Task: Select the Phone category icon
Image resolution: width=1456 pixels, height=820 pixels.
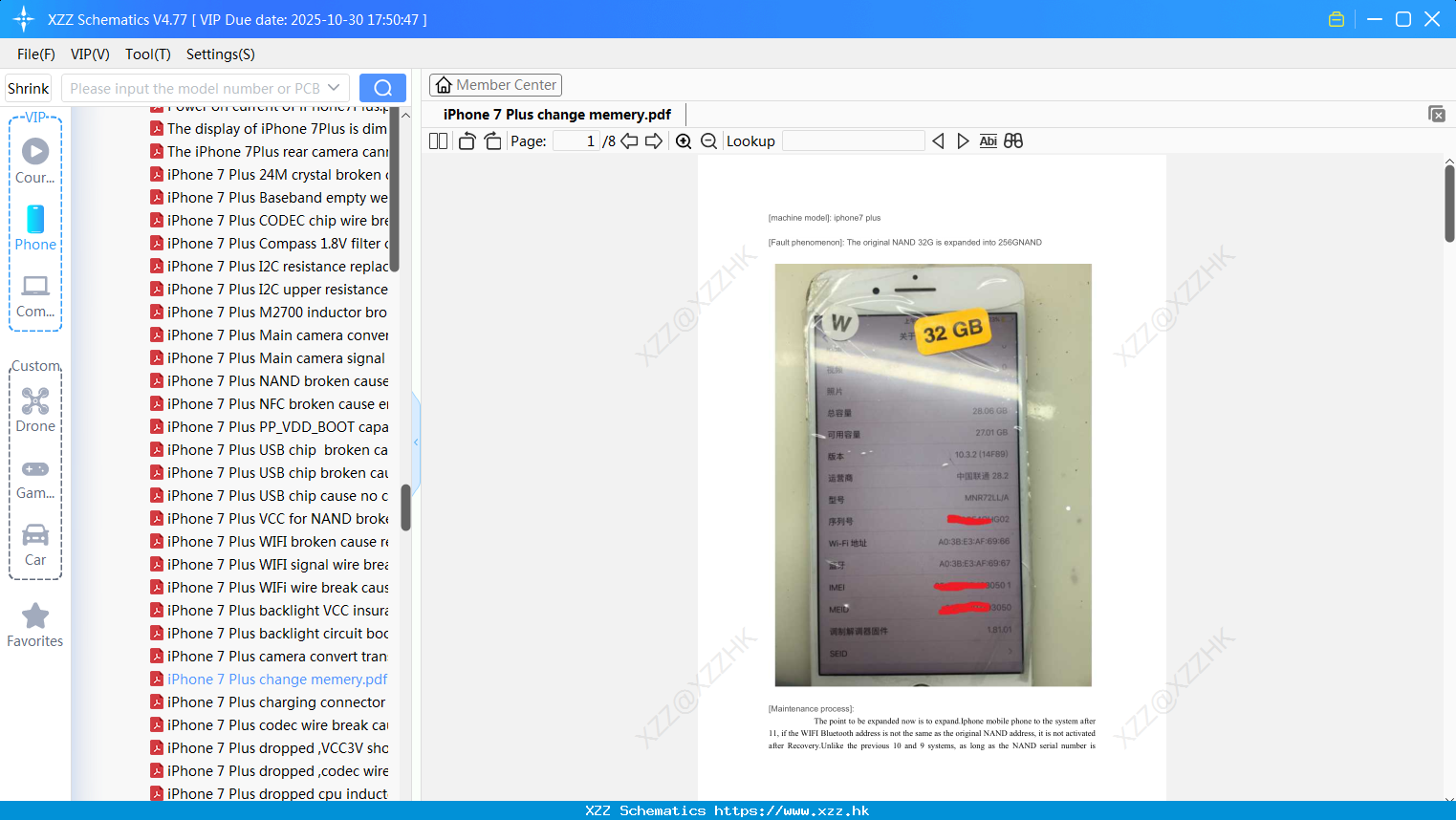Action: (x=35, y=227)
